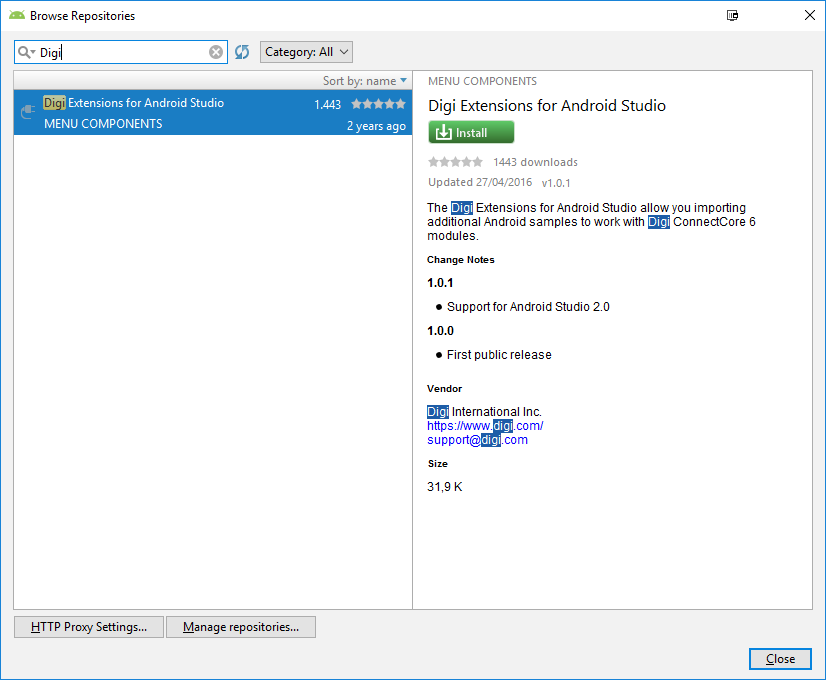The width and height of the screenshot is (826, 680).
Task: Click the '1,443' download count in row
Action: point(328,104)
